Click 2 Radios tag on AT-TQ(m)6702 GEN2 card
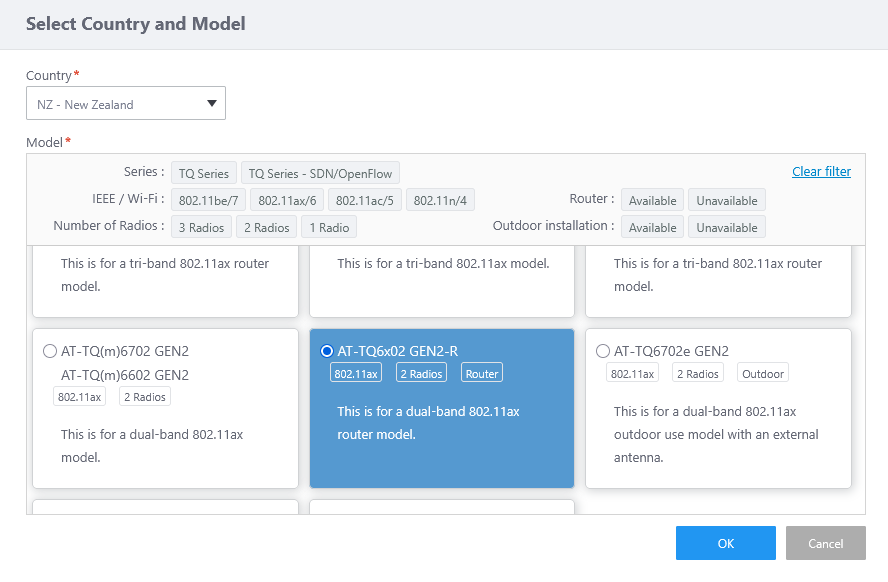Viewport: 888px width, 582px height. pyautogui.click(x=145, y=397)
